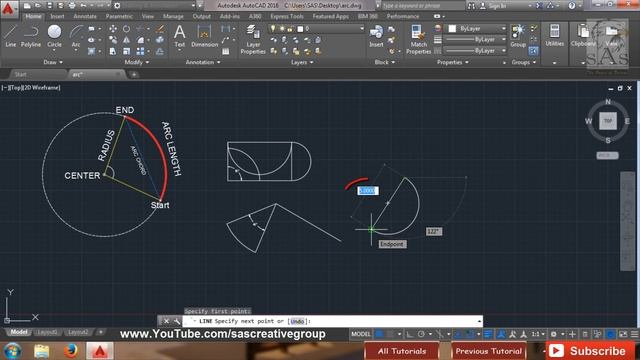The width and height of the screenshot is (640, 360).
Task: Click the Plot printer icon in Quick Access
Action: 72,6
